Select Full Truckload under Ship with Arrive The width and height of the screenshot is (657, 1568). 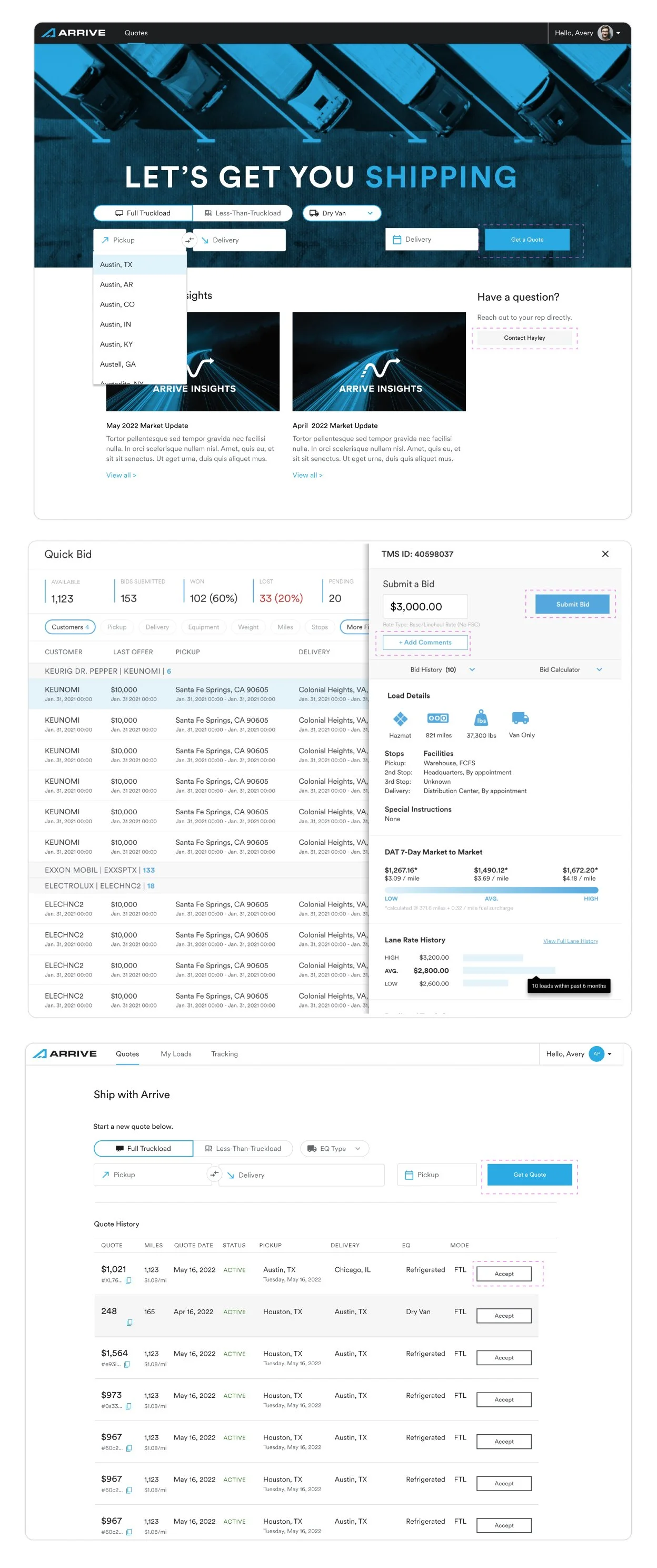(144, 1149)
